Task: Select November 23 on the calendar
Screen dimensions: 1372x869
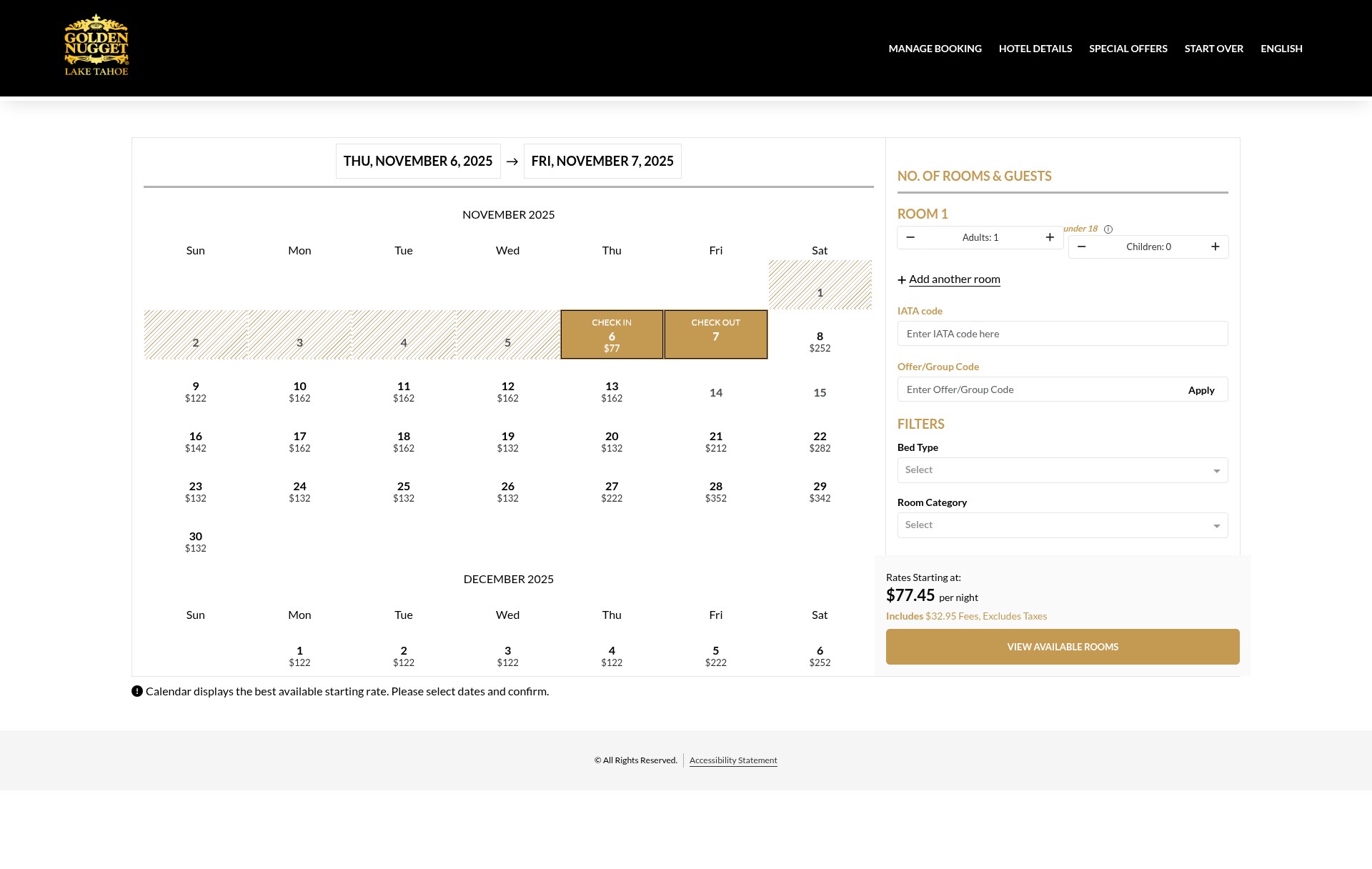Action: (196, 492)
